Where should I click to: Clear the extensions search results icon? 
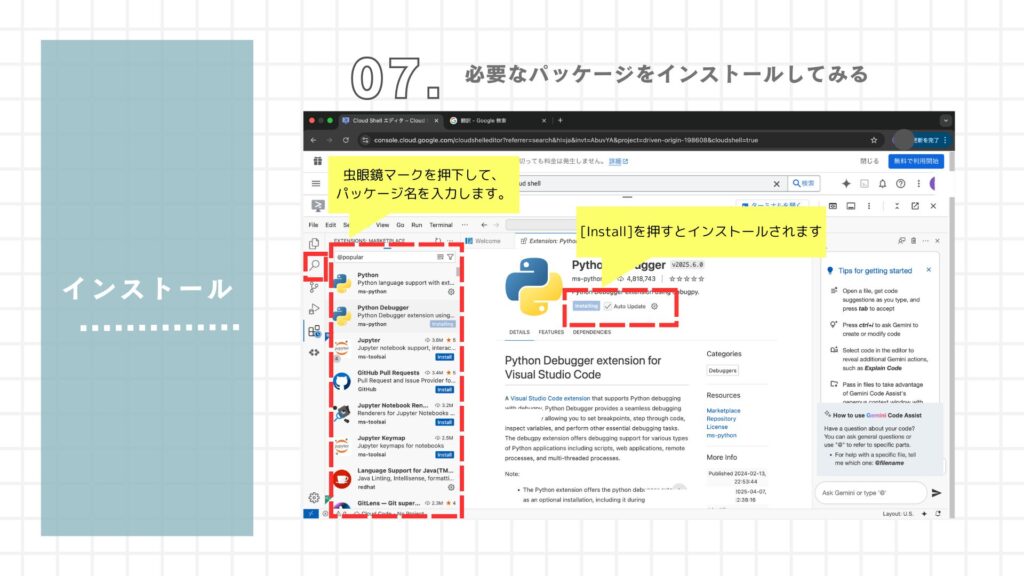pyautogui.click(x=440, y=257)
